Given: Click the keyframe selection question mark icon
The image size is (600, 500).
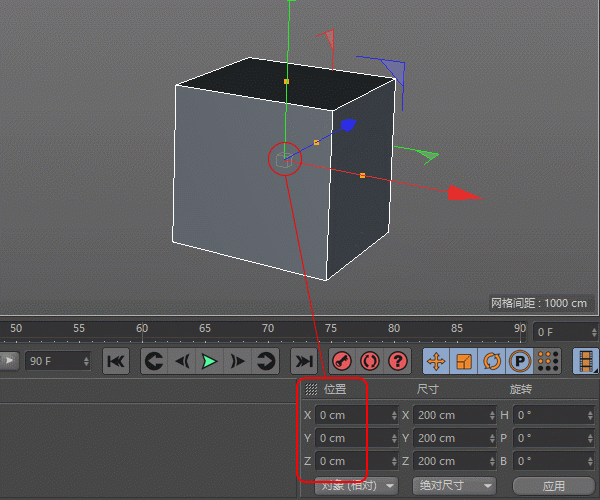Looking at the screenshot, I should click(398, 361).
